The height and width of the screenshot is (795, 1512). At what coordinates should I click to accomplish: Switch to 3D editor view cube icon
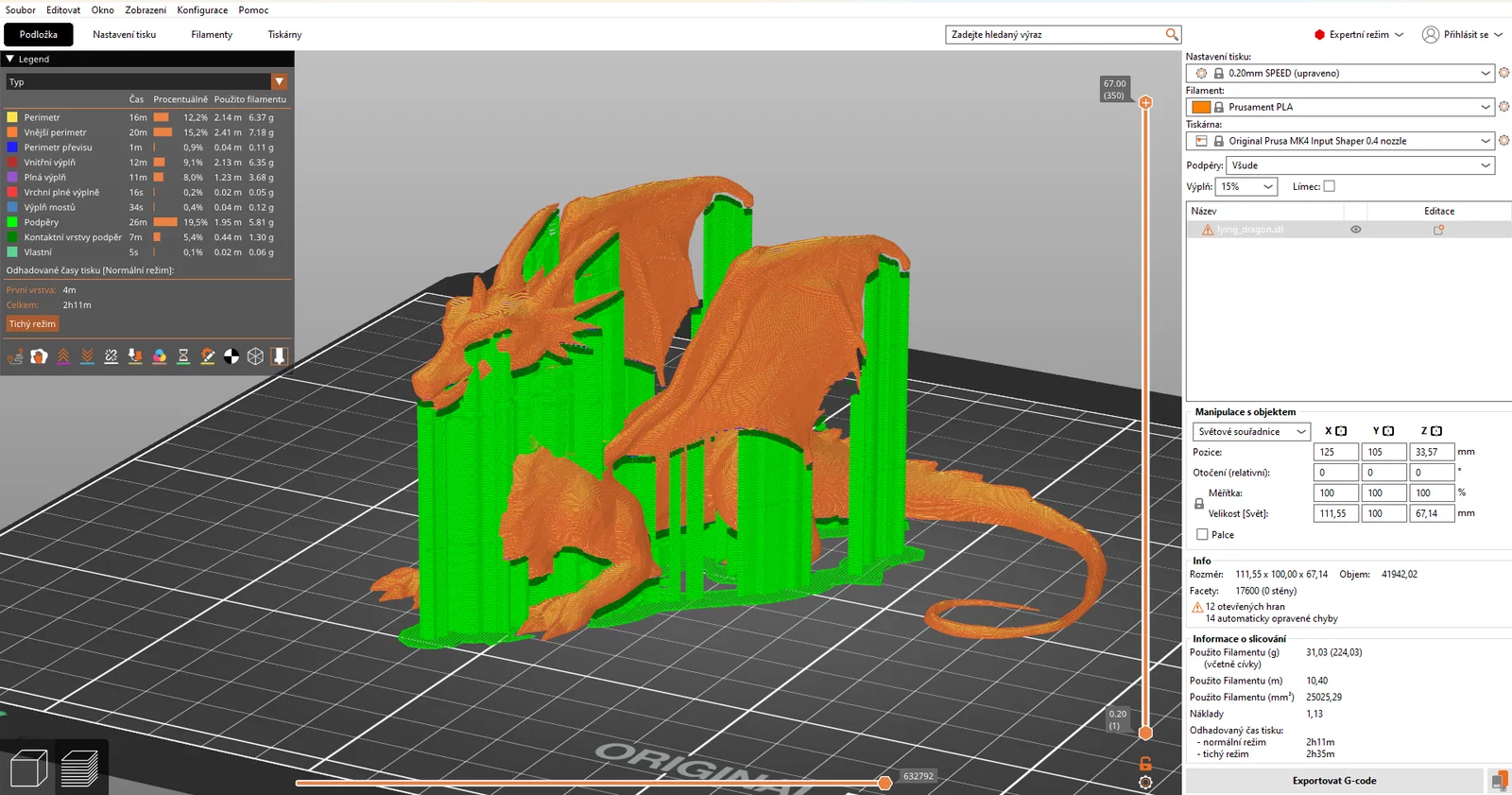click(28, 769)
